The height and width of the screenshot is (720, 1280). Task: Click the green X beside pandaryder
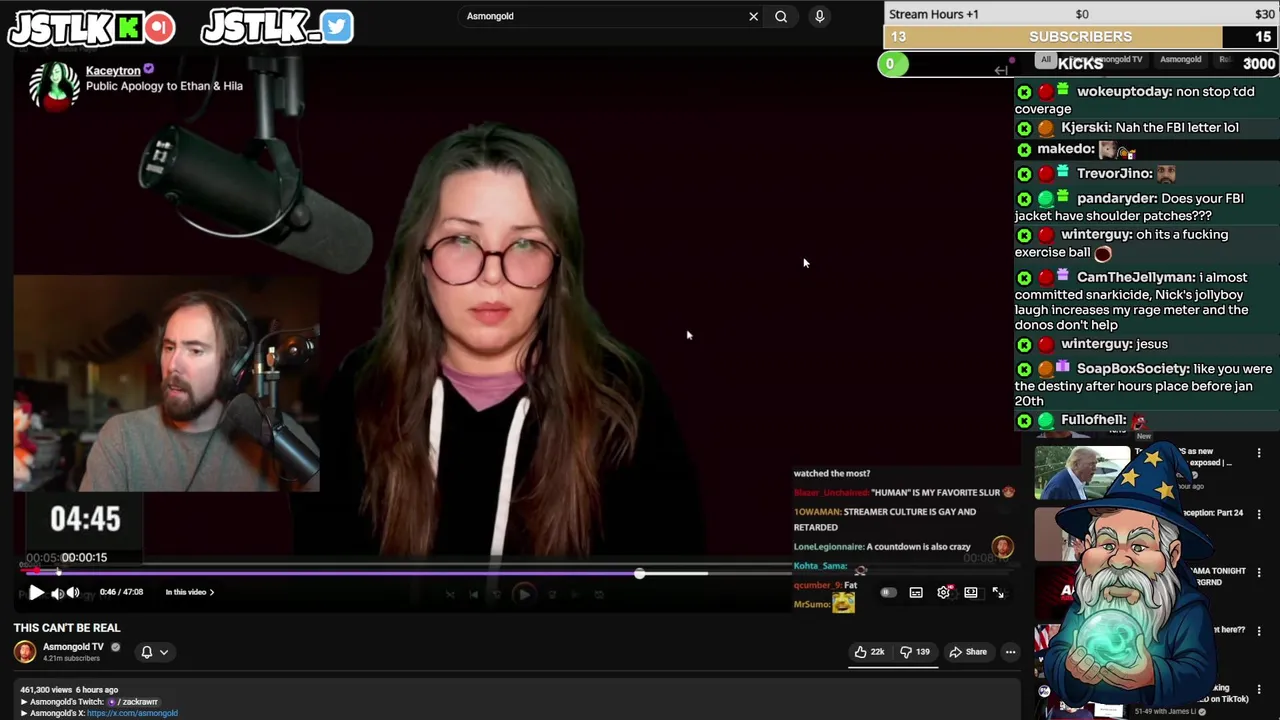(1024, 199)
